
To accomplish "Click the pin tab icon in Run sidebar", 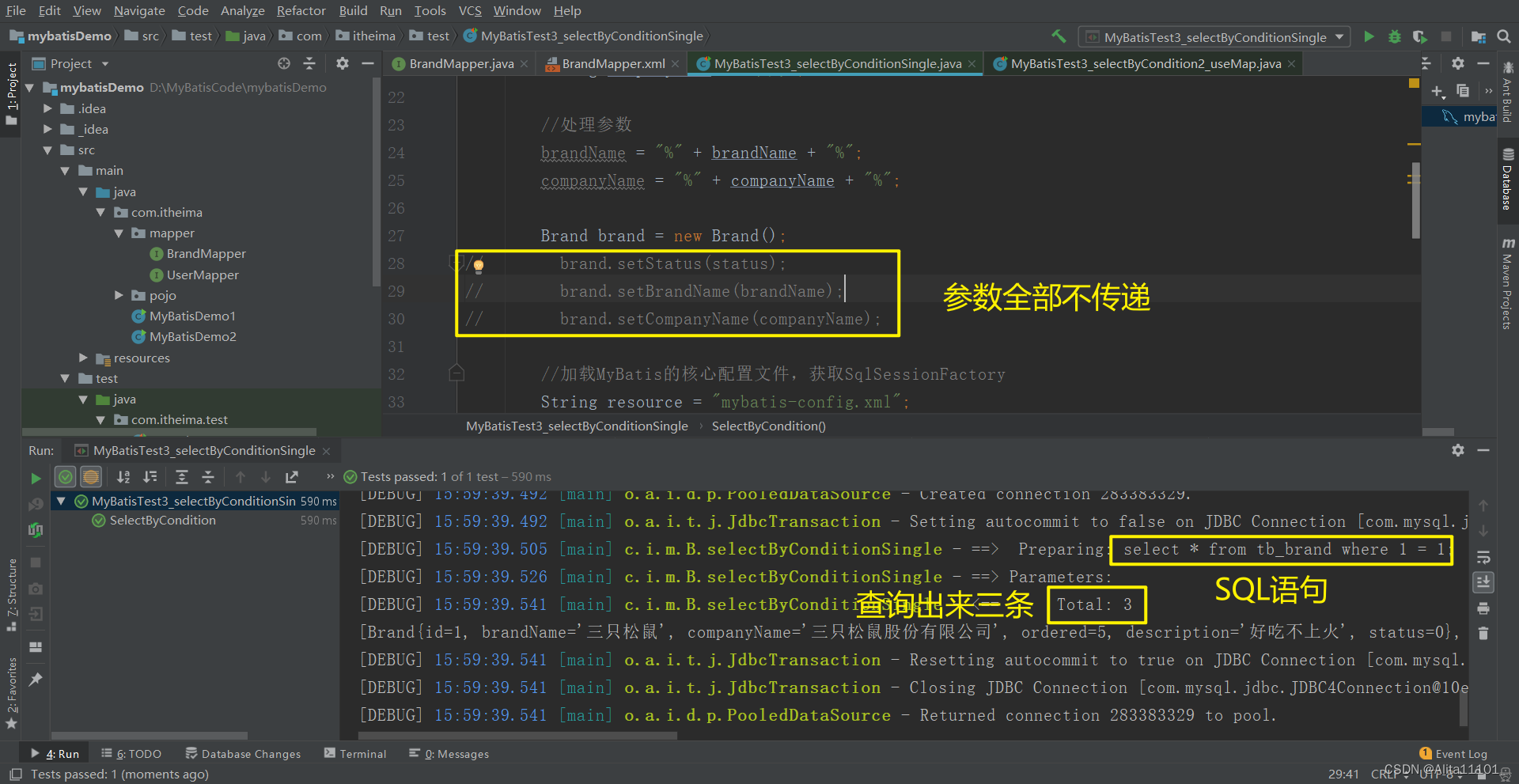I will (x=36, y=680).
